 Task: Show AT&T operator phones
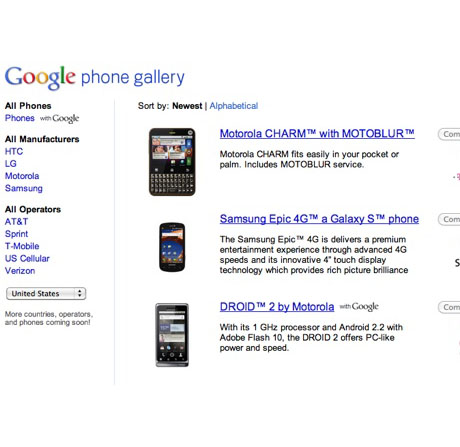[16, 222]
